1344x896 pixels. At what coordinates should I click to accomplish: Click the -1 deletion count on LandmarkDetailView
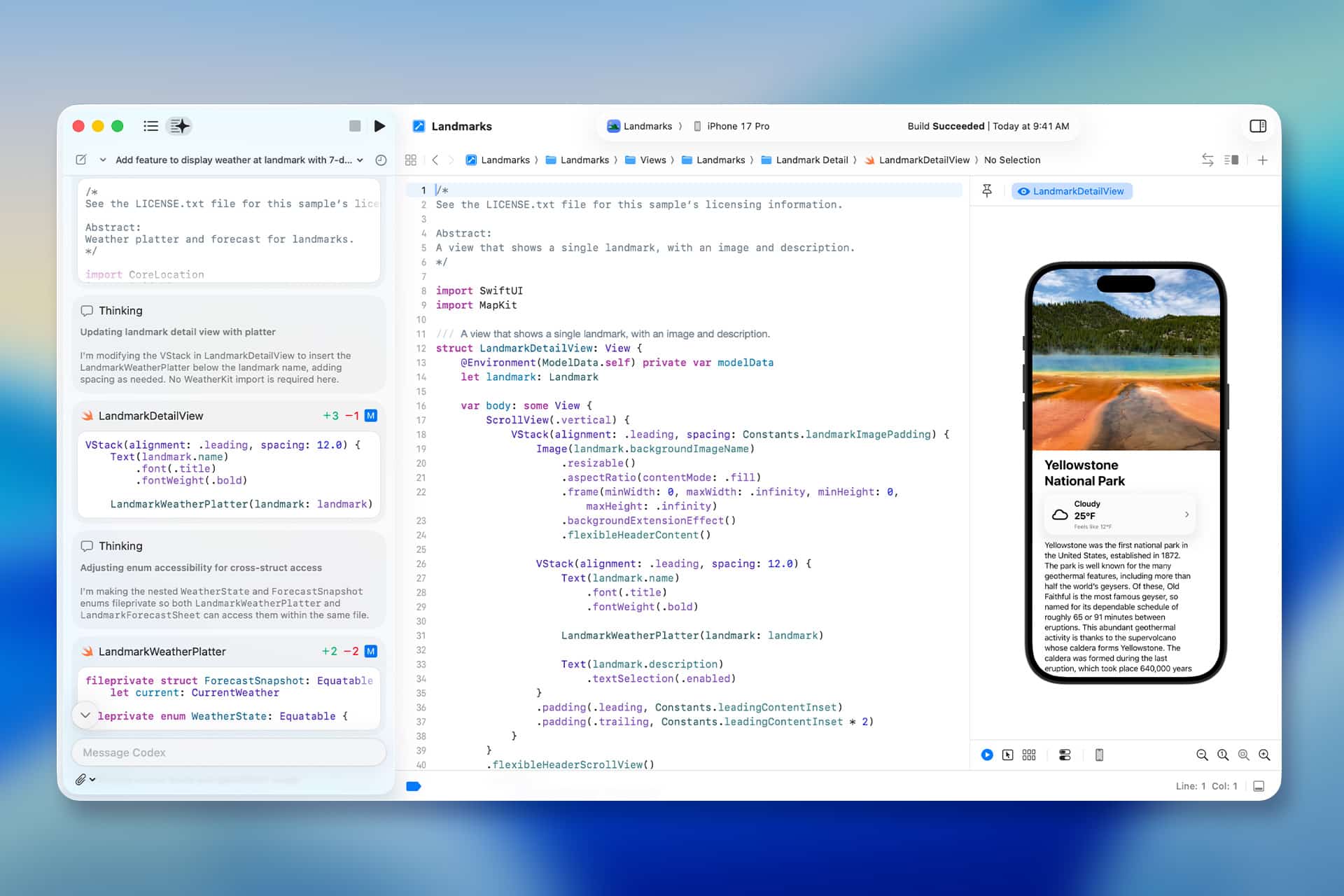click(x=352, y=416)
